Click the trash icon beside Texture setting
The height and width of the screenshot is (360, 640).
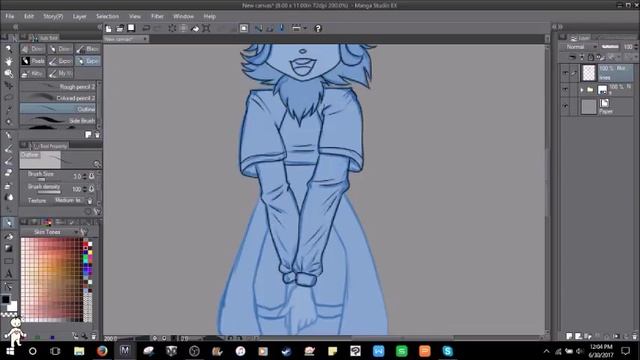click(90, 200)
